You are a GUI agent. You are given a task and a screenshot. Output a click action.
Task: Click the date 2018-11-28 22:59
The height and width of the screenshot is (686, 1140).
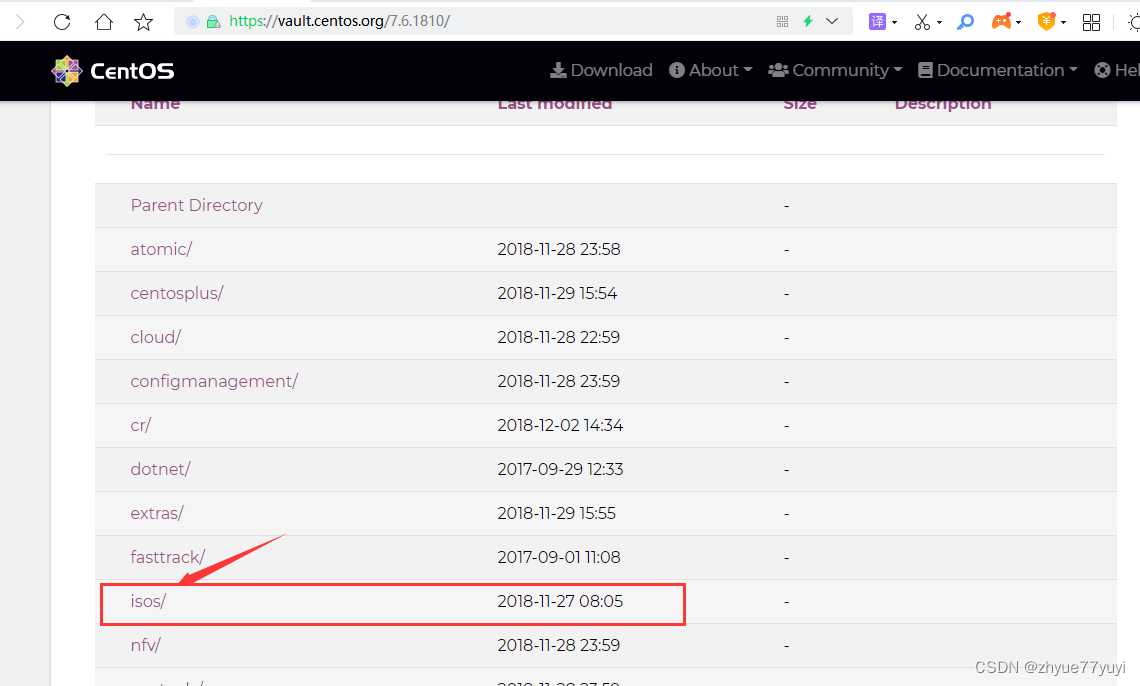[558, 337]
